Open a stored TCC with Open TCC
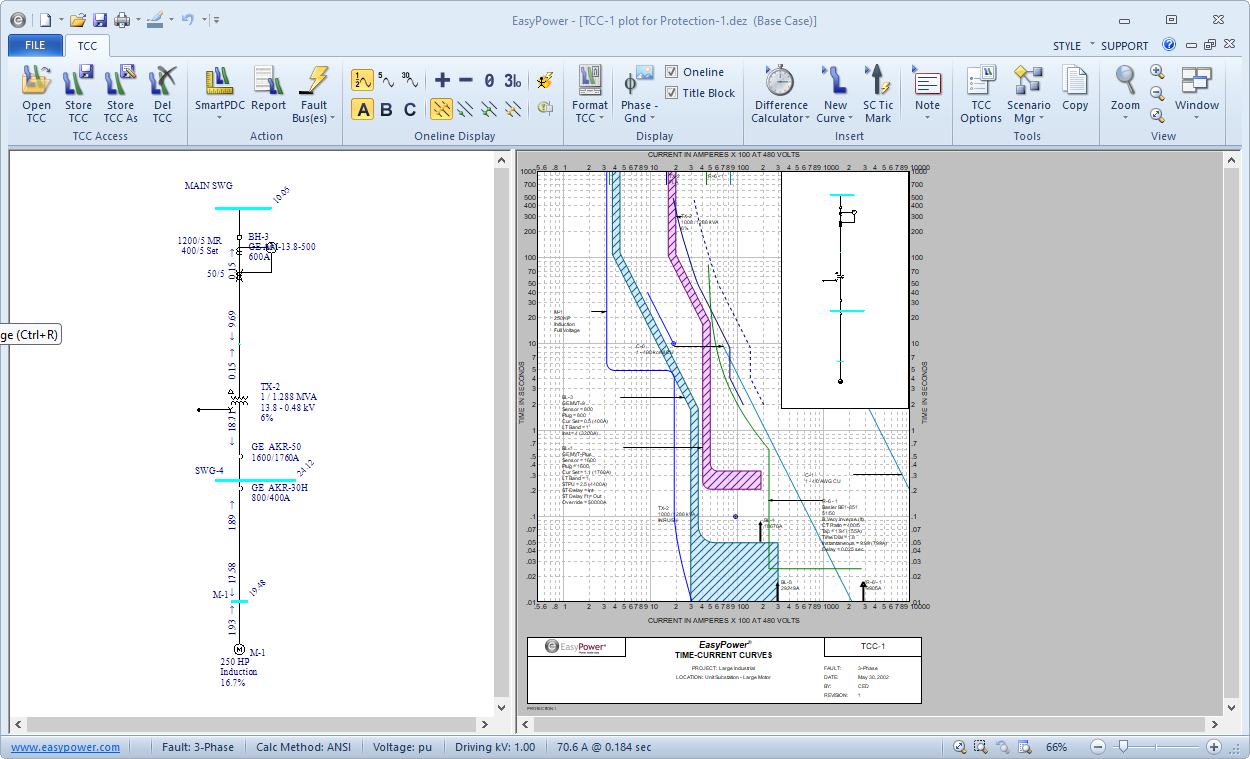Image resolution: width=1250 pixels, height=759 pixels. pos(36,95)
